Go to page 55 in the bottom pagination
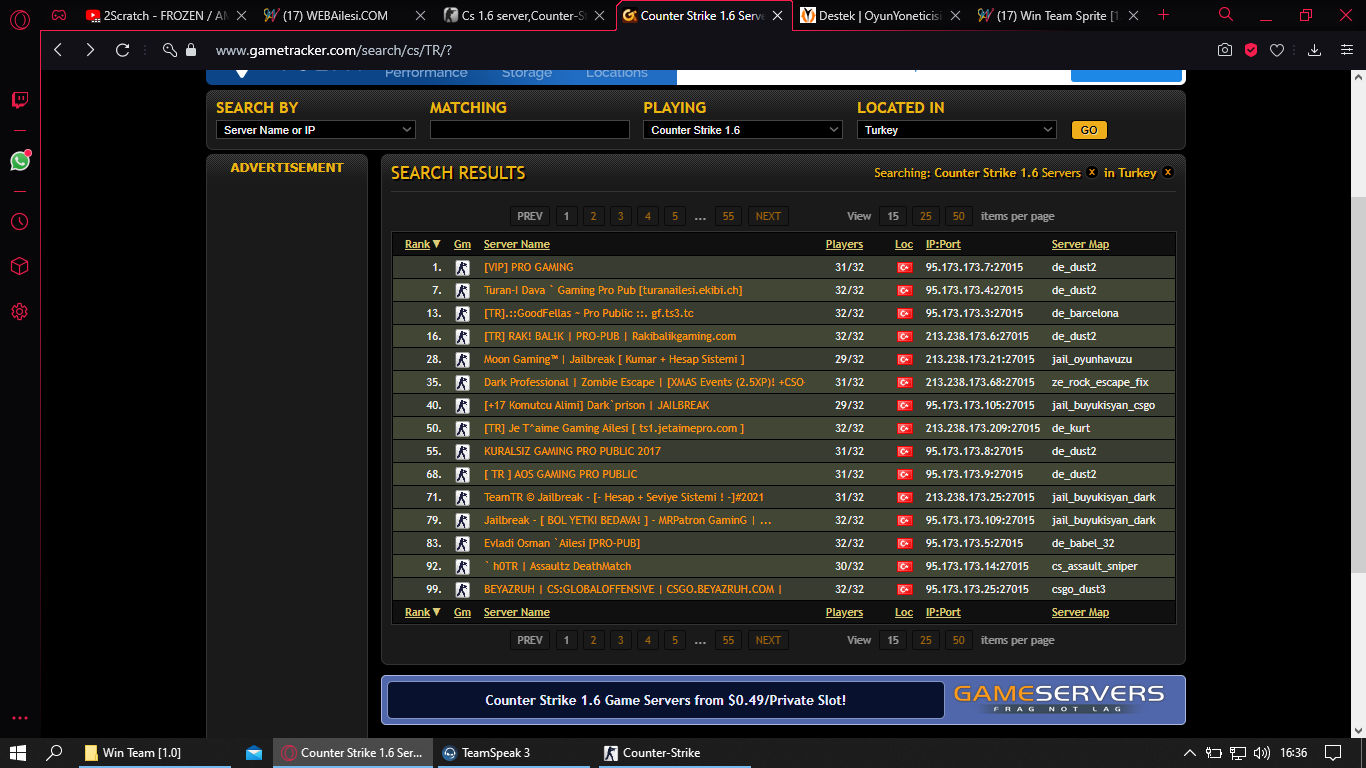Image resolution: width=1366 pixels, height=768 pixels. tap(728, 640)
